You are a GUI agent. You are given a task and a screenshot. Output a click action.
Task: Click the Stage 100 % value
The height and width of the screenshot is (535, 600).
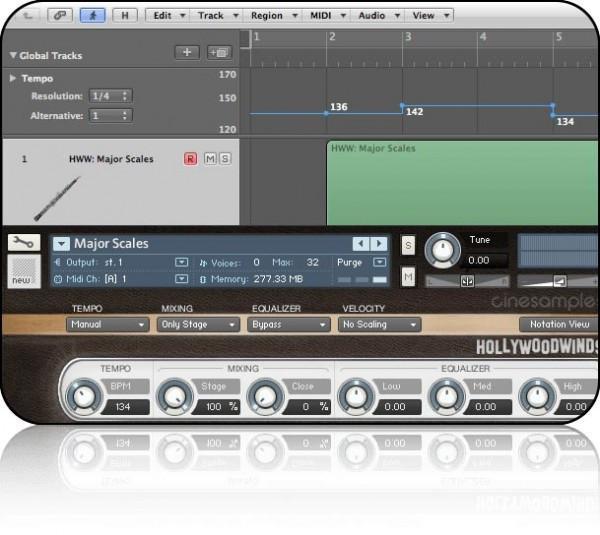point(216,406)
